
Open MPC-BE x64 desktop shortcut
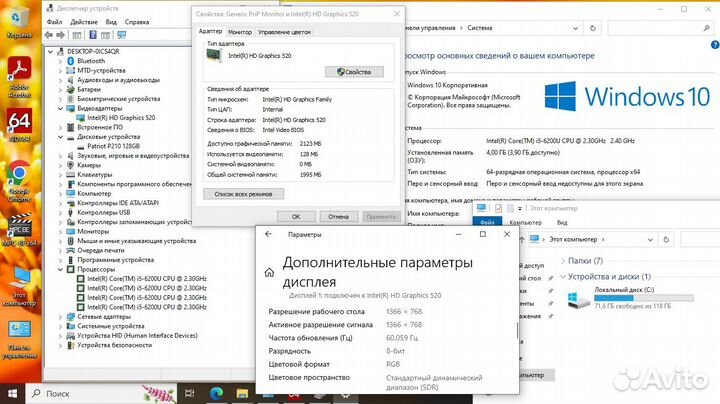(x=19, y=230)
